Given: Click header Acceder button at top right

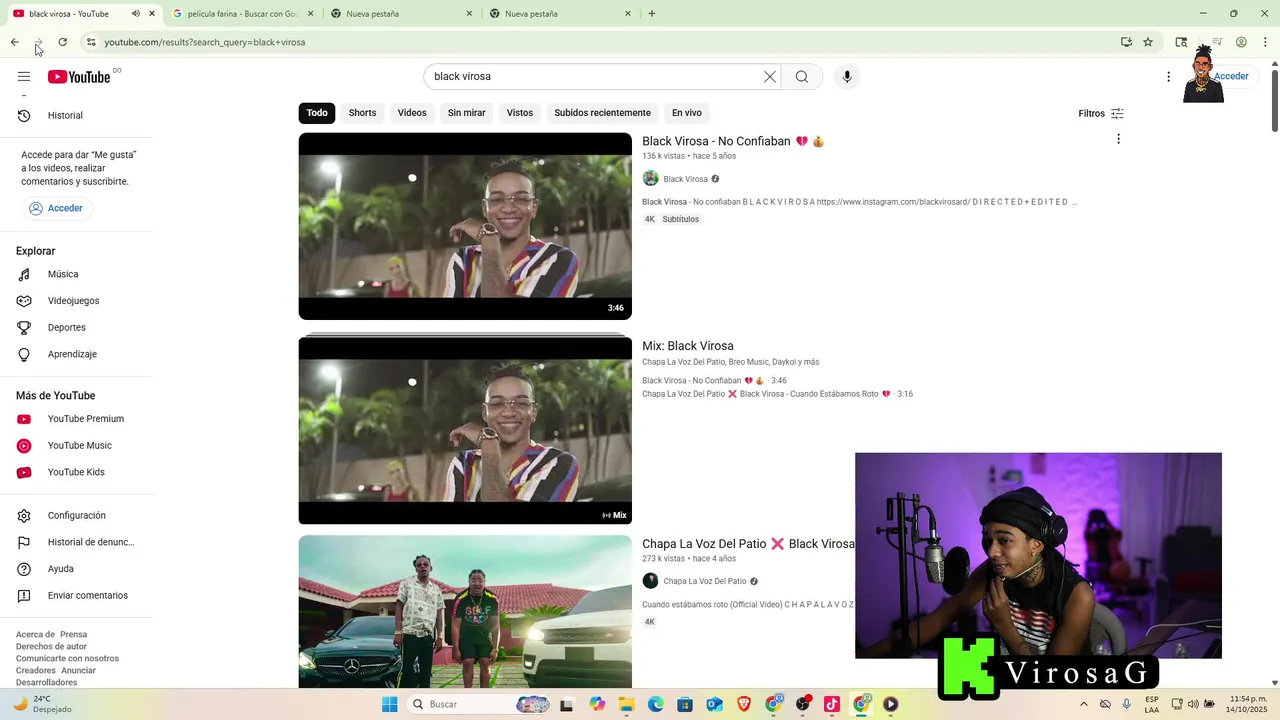Looking at the screenshot, I should [x=1231, y=76].
